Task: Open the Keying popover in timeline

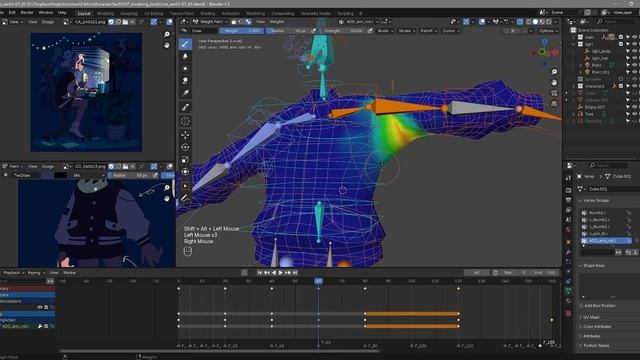Action: tap(36, 273)
